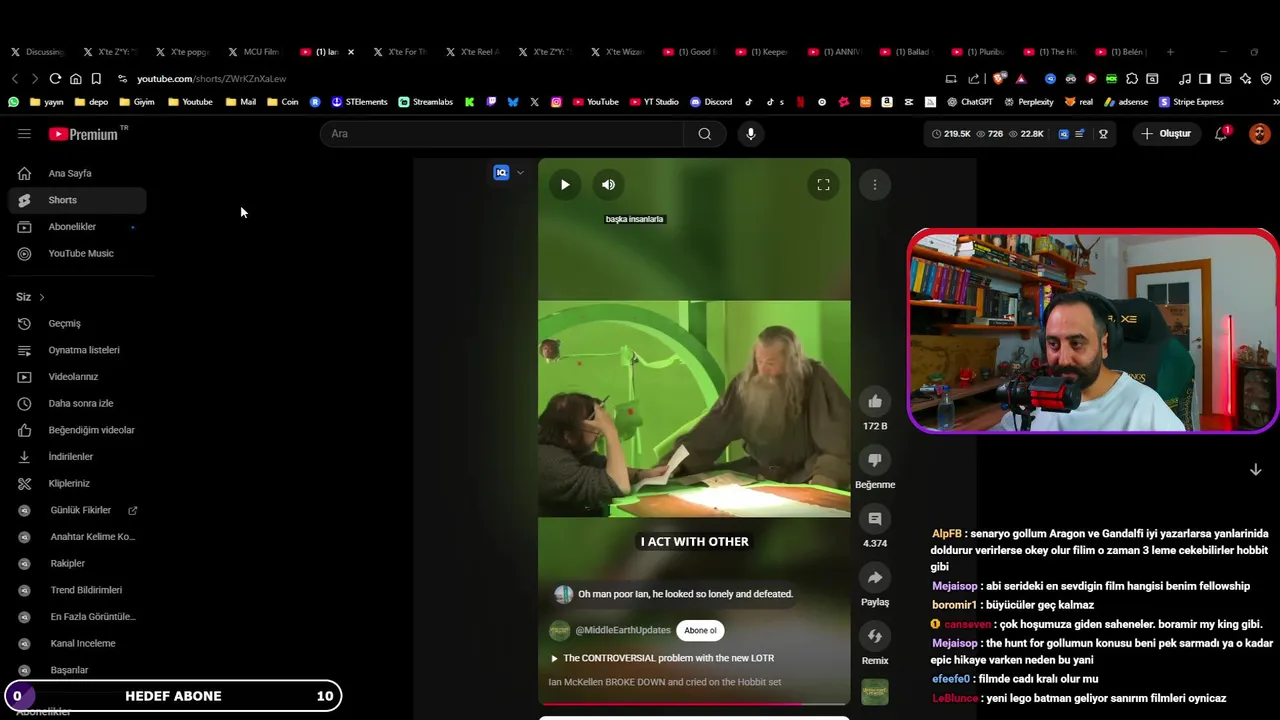Select Shorts in the sidebar
The image size is (1280, 720).
pos(77,200)
